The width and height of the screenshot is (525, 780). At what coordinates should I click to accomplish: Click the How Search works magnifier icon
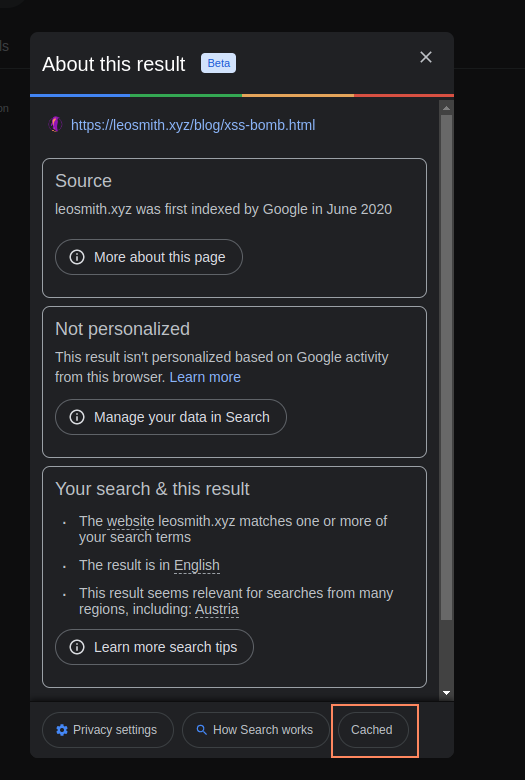coord(202,730)
